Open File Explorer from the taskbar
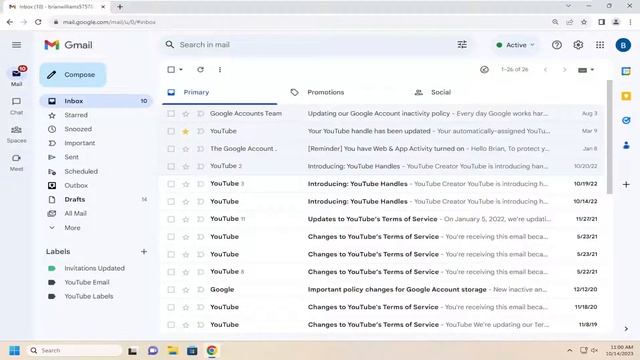 pos(173,351)
